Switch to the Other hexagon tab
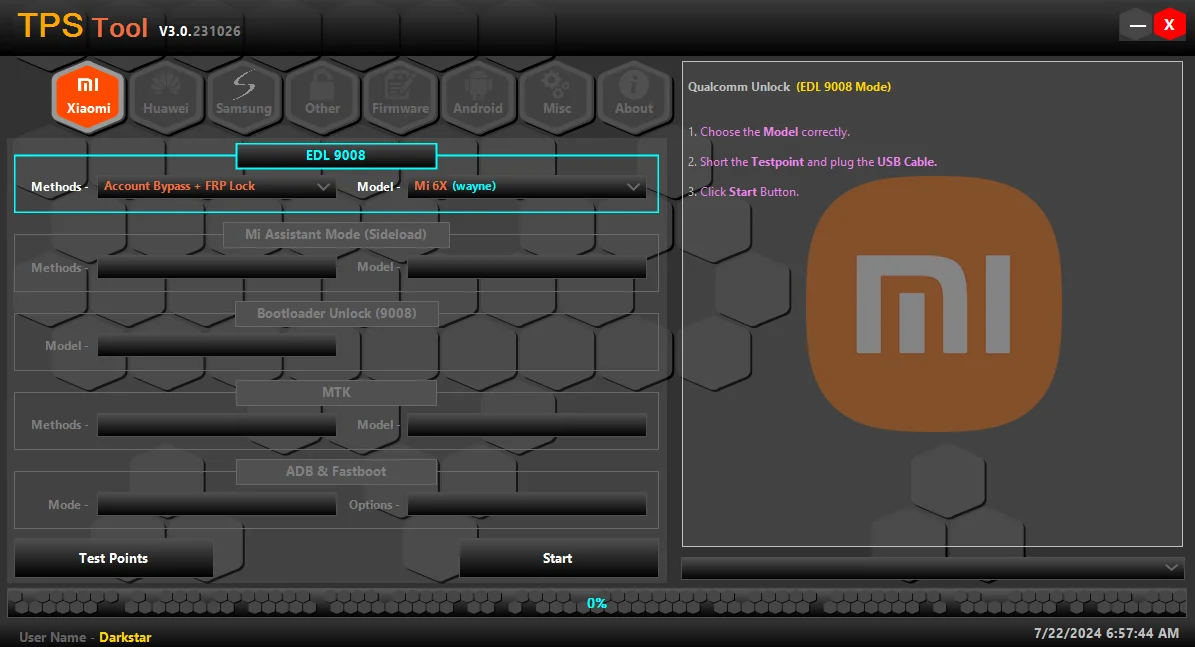1195x647 pixels. 322,97
